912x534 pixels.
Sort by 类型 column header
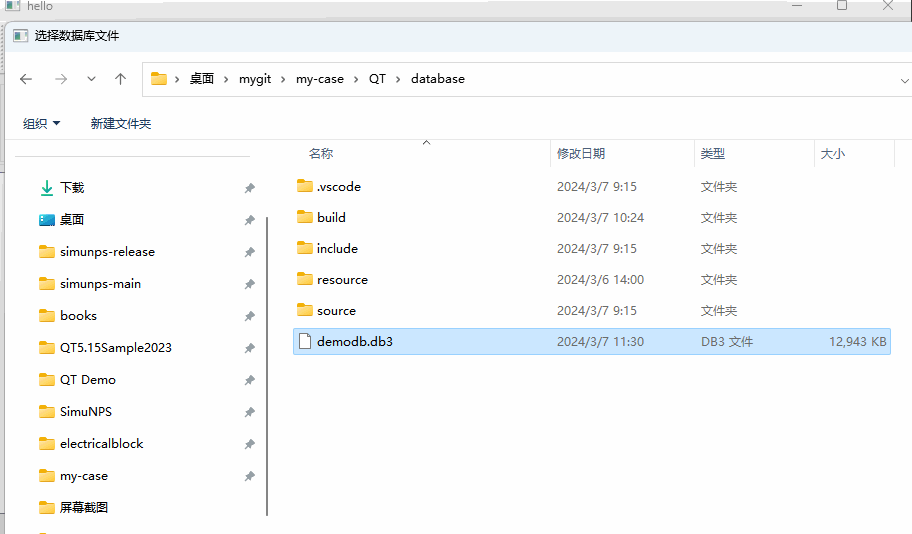(712, 154)
